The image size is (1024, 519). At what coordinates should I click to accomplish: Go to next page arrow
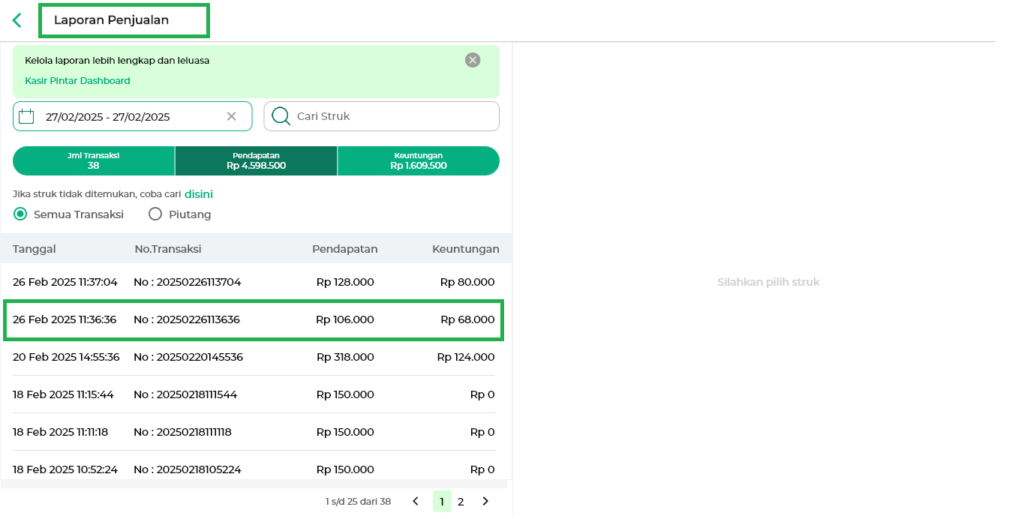coord(485,501)
